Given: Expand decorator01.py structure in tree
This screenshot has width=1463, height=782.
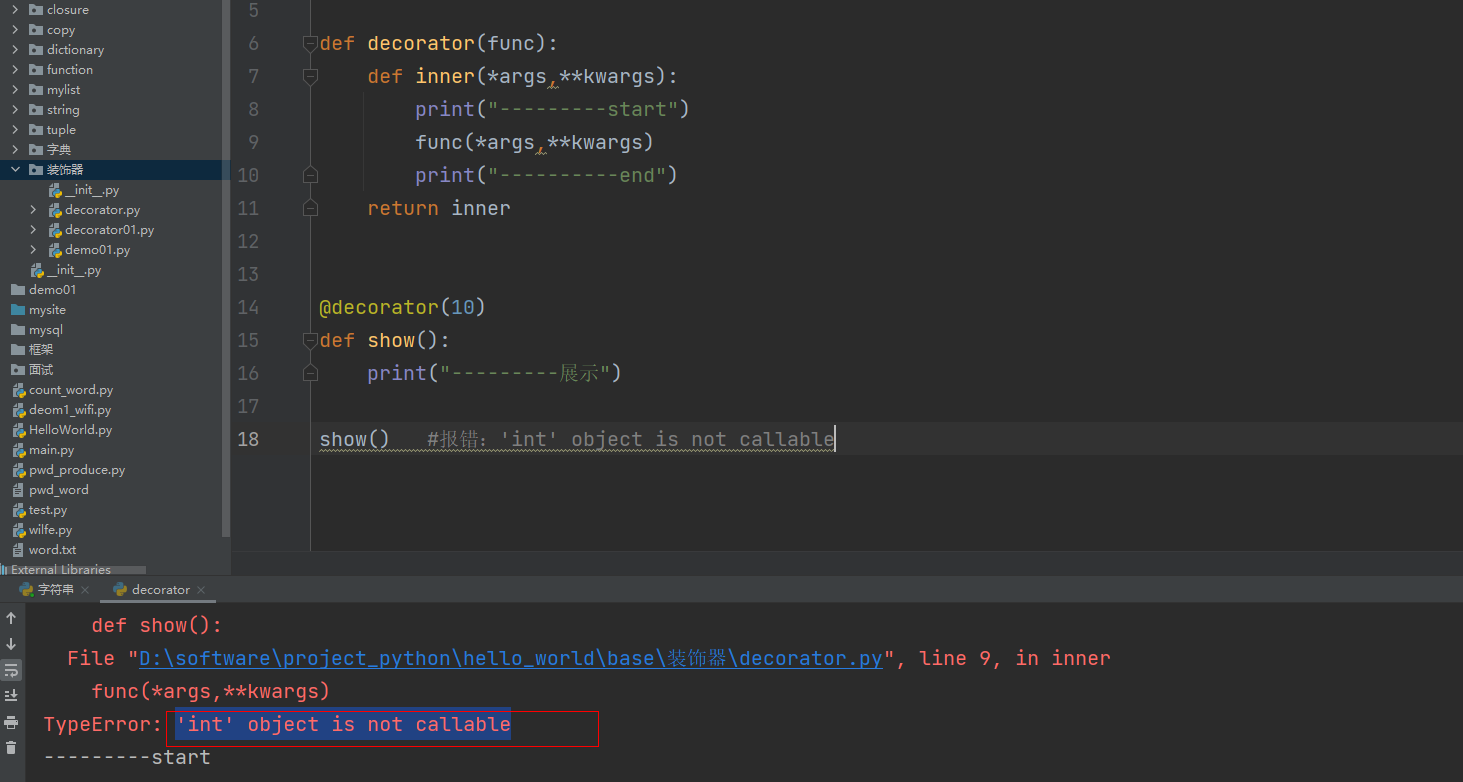Looking at the screenshot, I should point(33,230).
